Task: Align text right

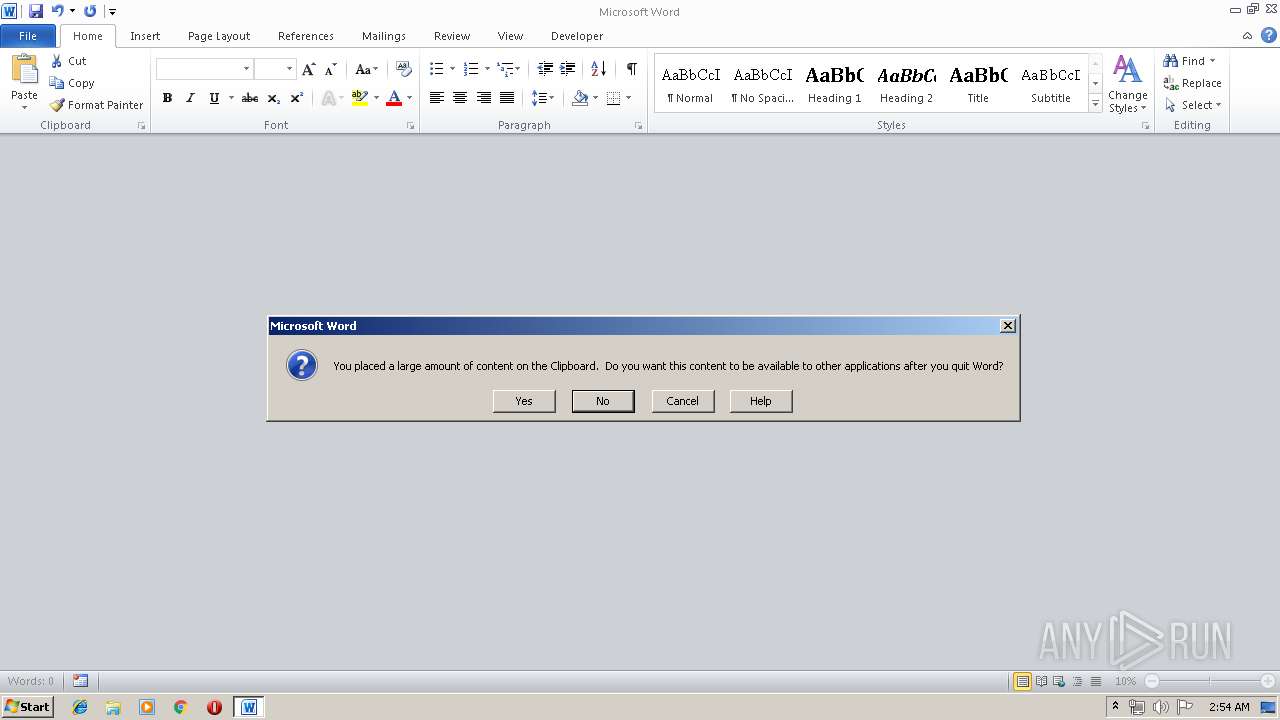Action: pyautogui.click(x=484, y=98)
